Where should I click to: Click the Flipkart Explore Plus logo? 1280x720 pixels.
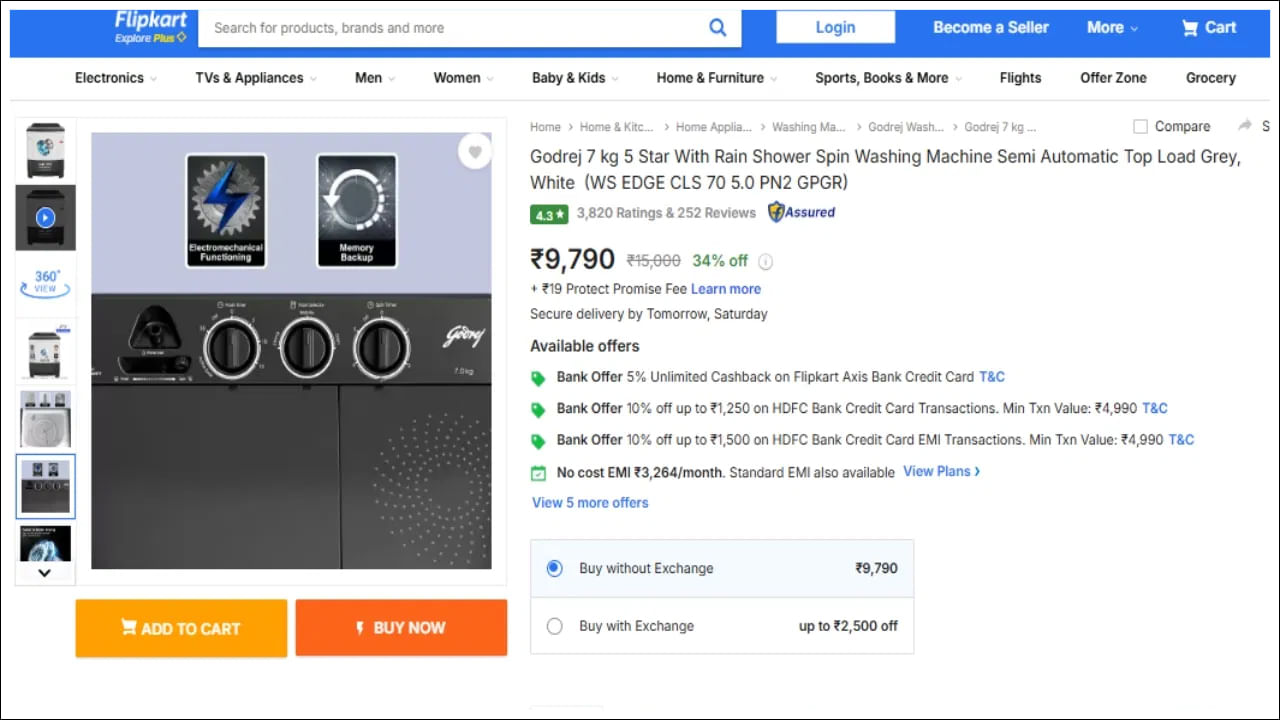coord(150,27)
